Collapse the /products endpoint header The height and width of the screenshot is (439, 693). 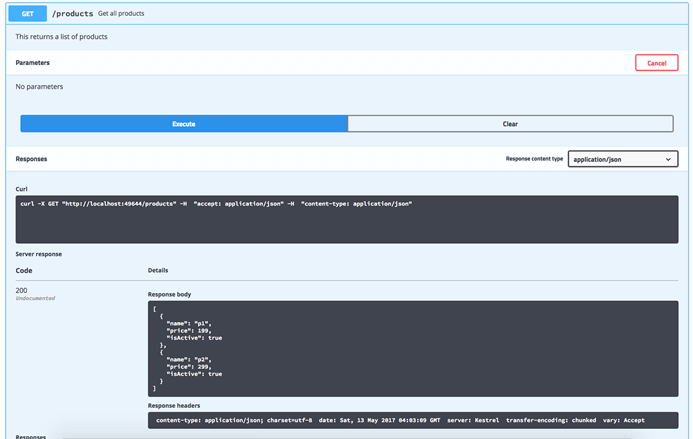coord(347,14)
